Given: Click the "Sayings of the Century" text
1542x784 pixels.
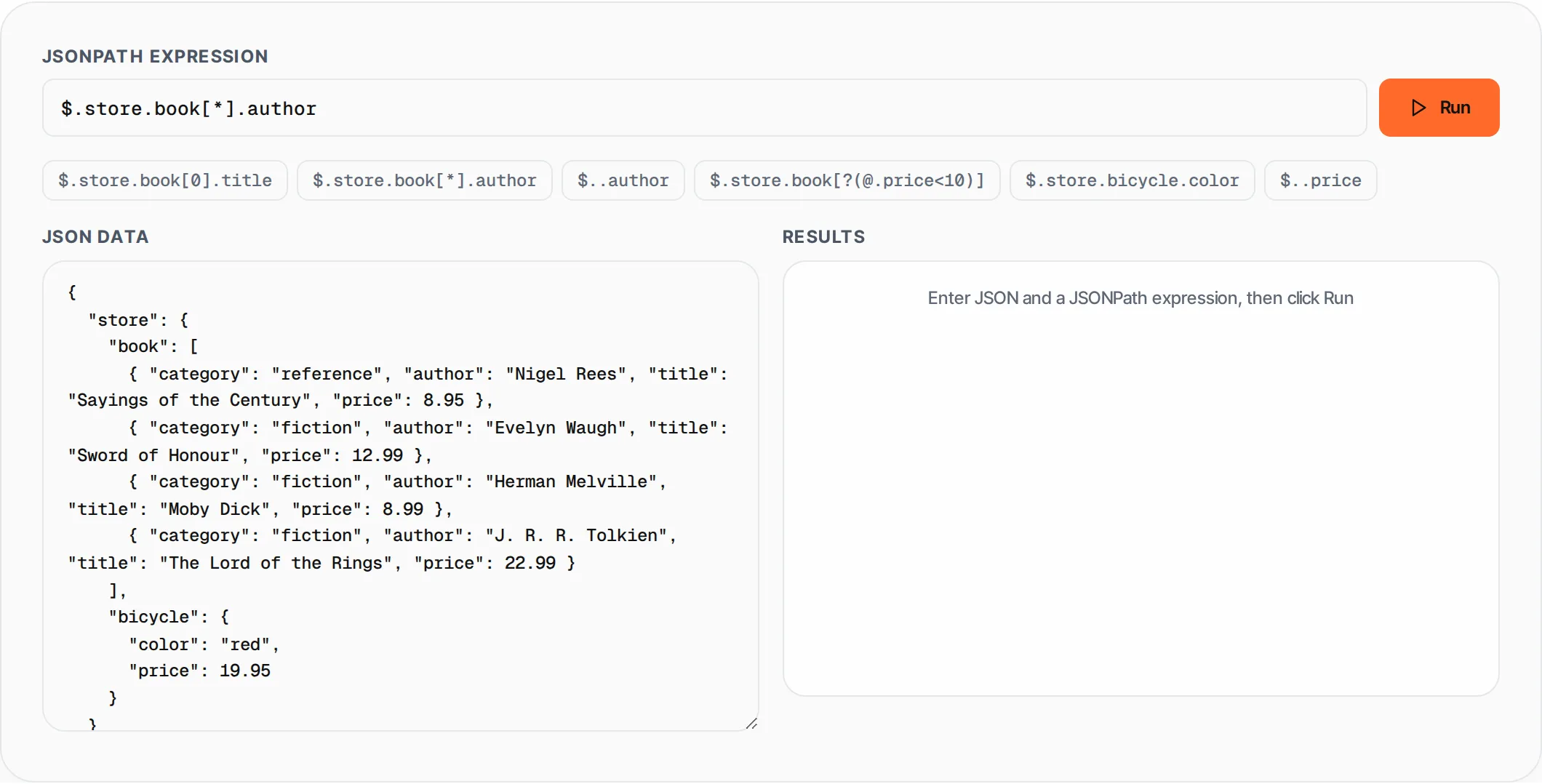Looking at the screenshot, I should [x=189, y=400].
